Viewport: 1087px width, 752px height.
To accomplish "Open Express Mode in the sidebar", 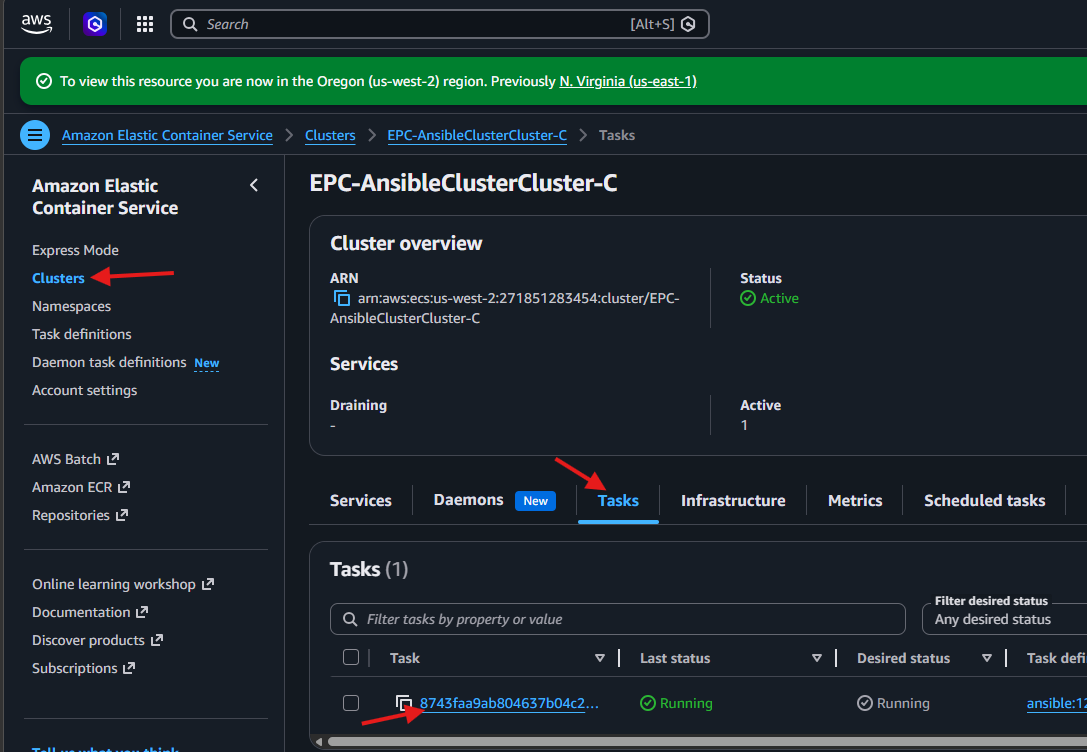I will click(75, 250).
